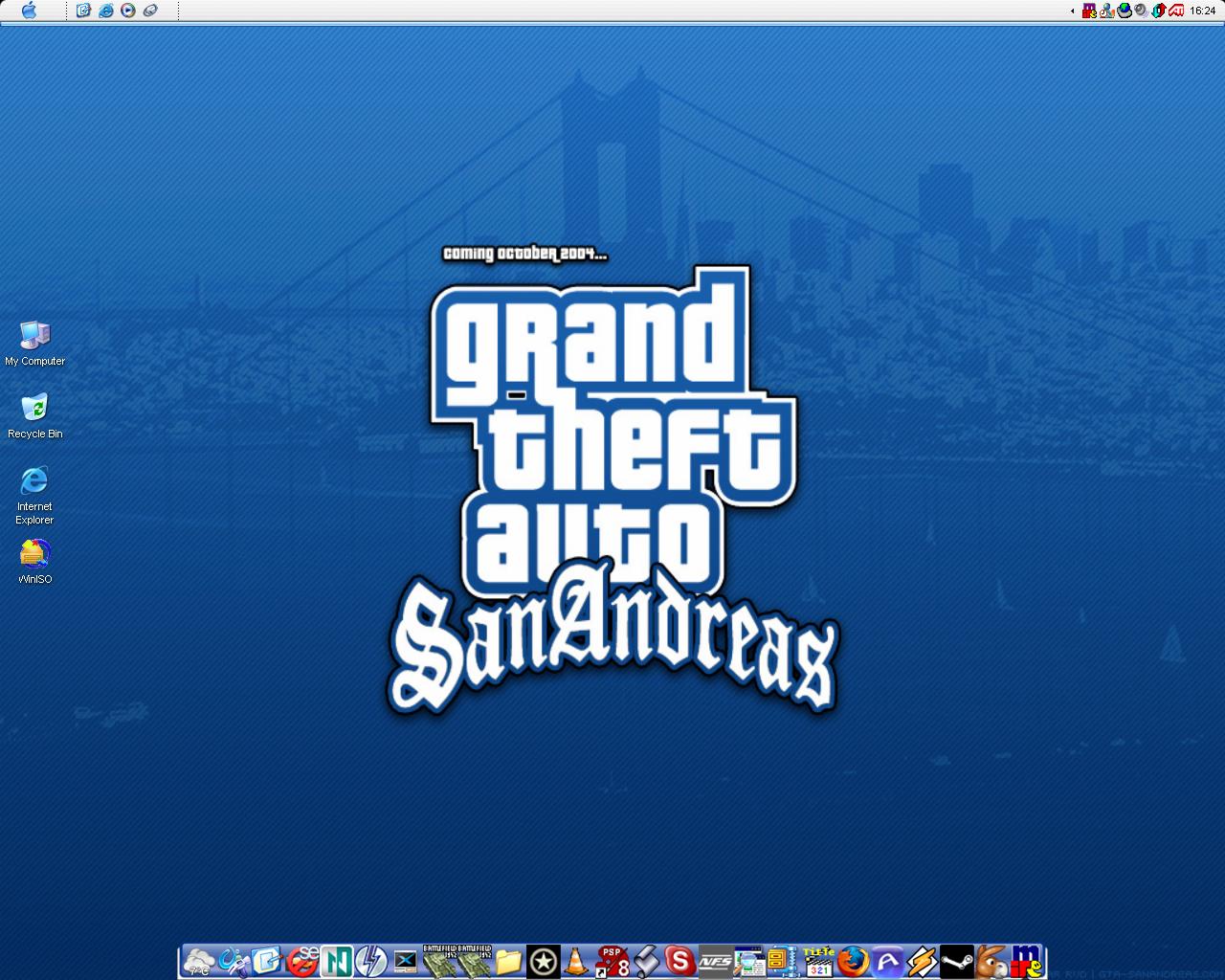The height and width of the screenshot is (980, 1225).
Task: Open the zip archive cabinet dock icon
Action: 784,961
